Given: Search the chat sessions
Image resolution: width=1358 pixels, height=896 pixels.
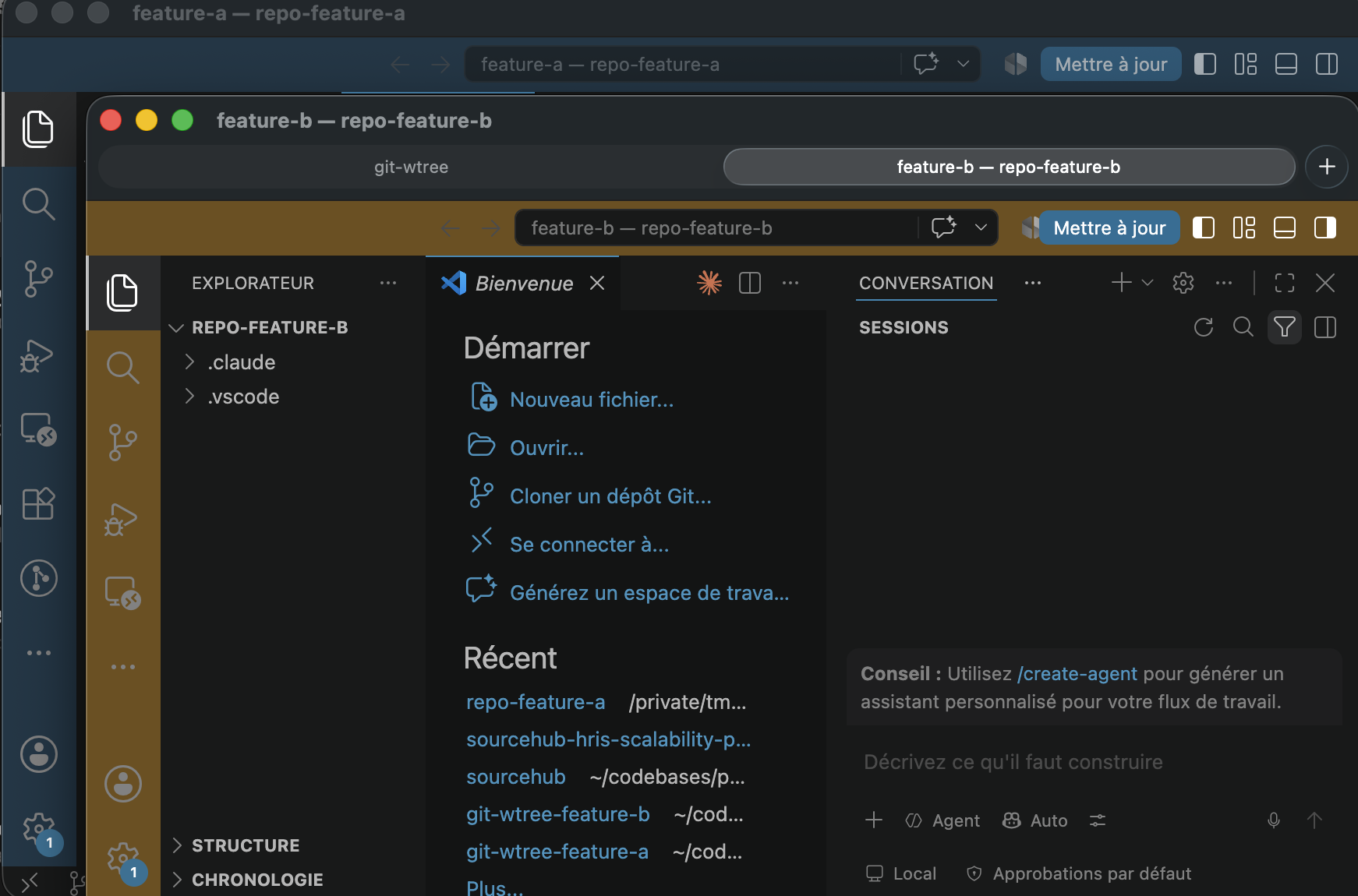Looking at the screenshot, I should point(1243,327).
